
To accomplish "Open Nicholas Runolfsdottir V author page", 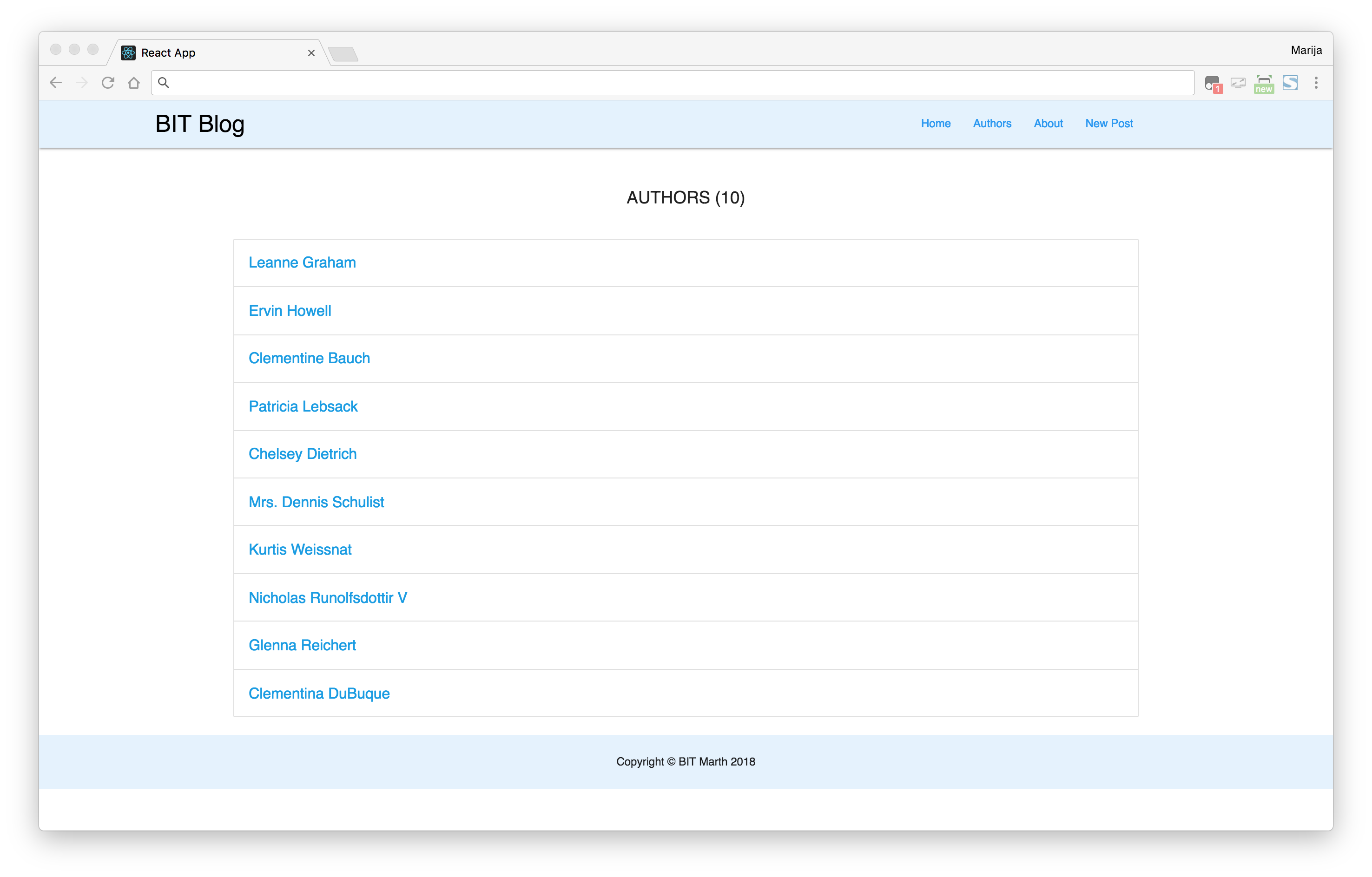I will click(x=328, y=598).
